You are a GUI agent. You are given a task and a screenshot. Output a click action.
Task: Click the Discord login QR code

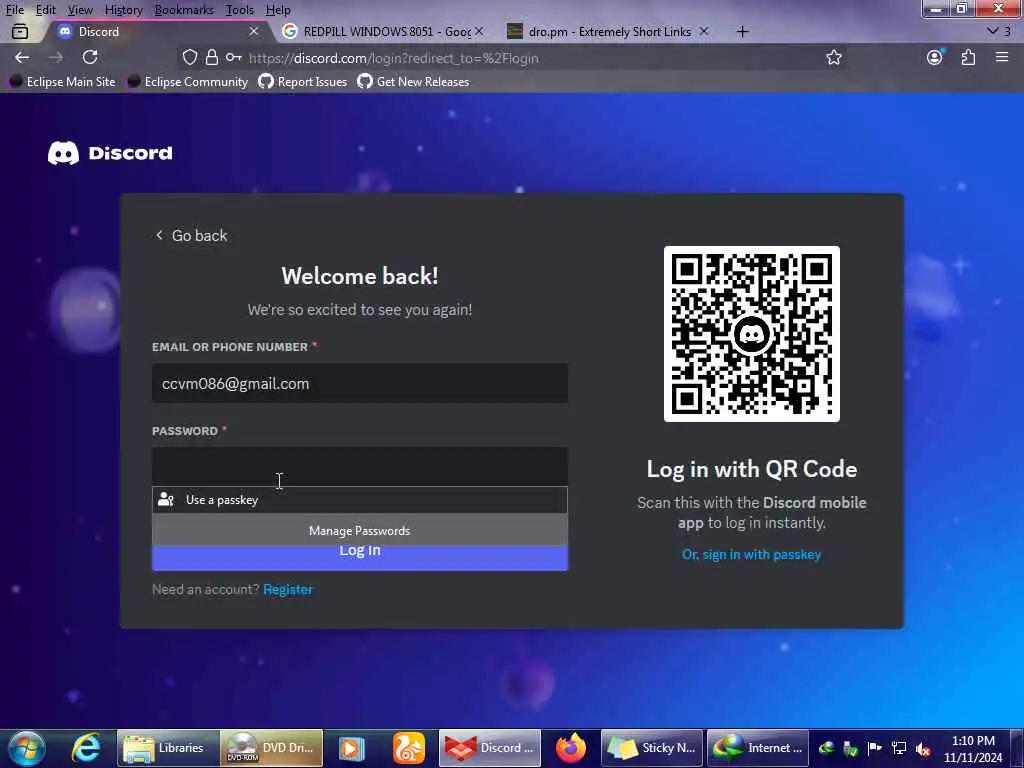(752, 334)
